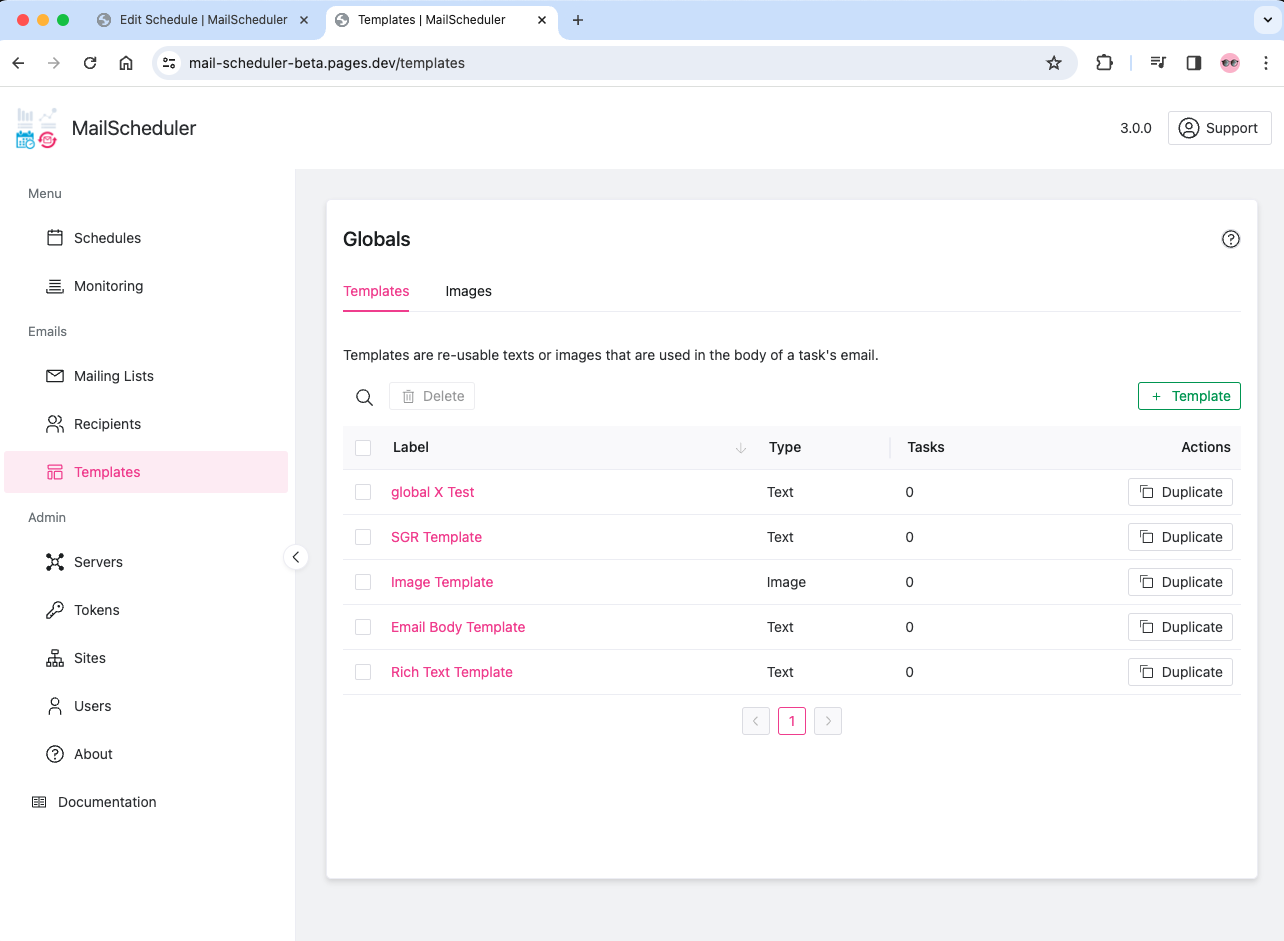Collapse the sidebar with the chevron button
This screenshot has width=1284, height=941.
pyautogui.click(x=296, y=557)
